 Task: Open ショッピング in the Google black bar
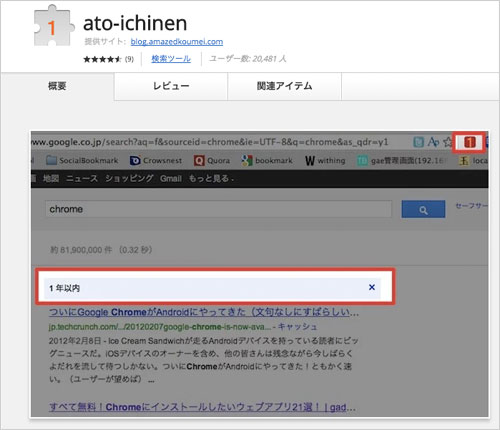tap(129, 179)
